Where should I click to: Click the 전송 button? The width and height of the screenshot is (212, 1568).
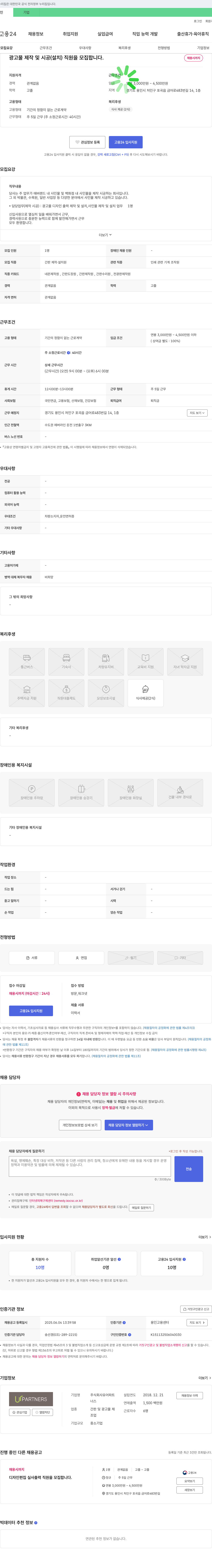(189, 1169)
